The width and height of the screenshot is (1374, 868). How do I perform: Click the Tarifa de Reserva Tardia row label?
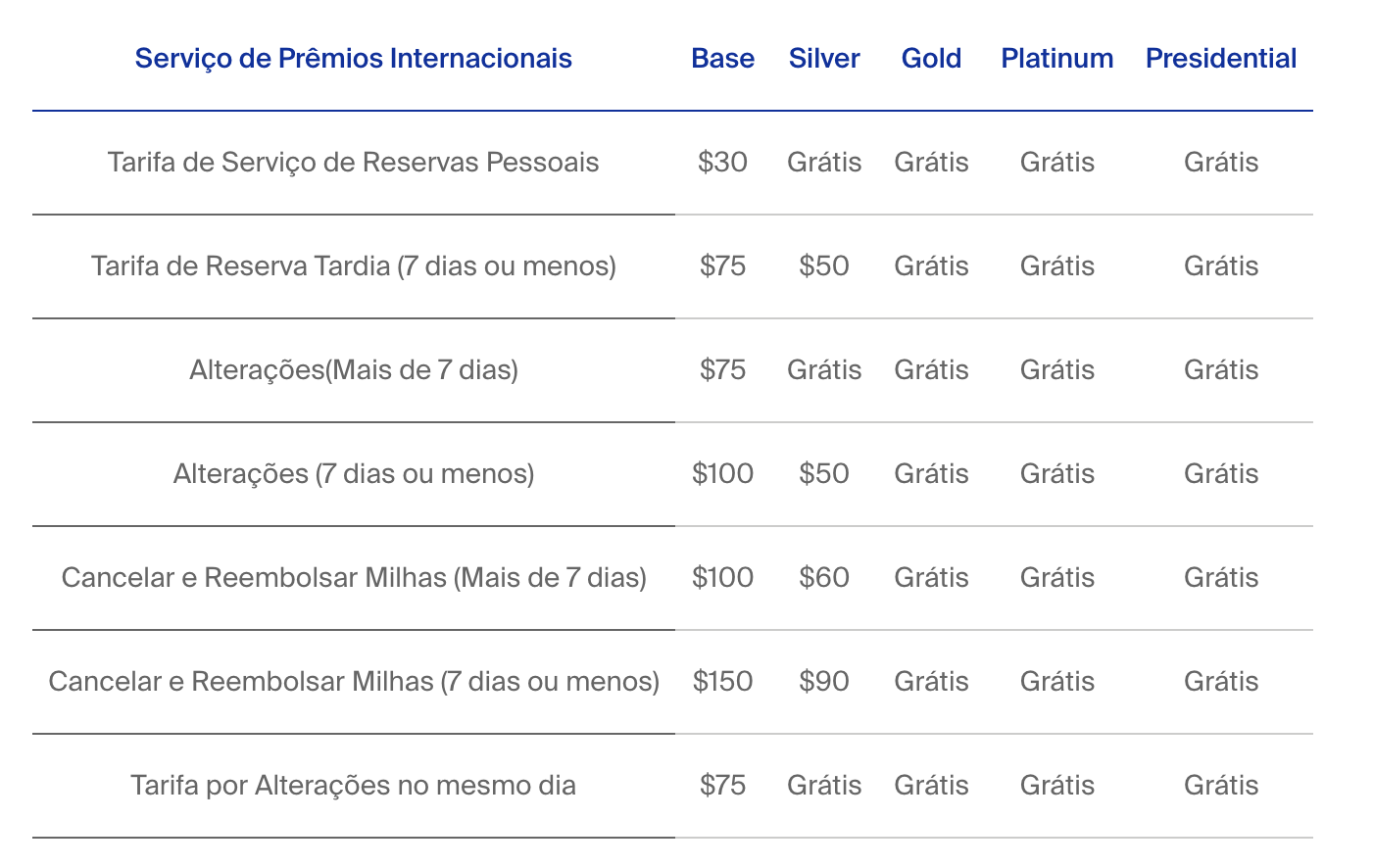click(353, 266)
